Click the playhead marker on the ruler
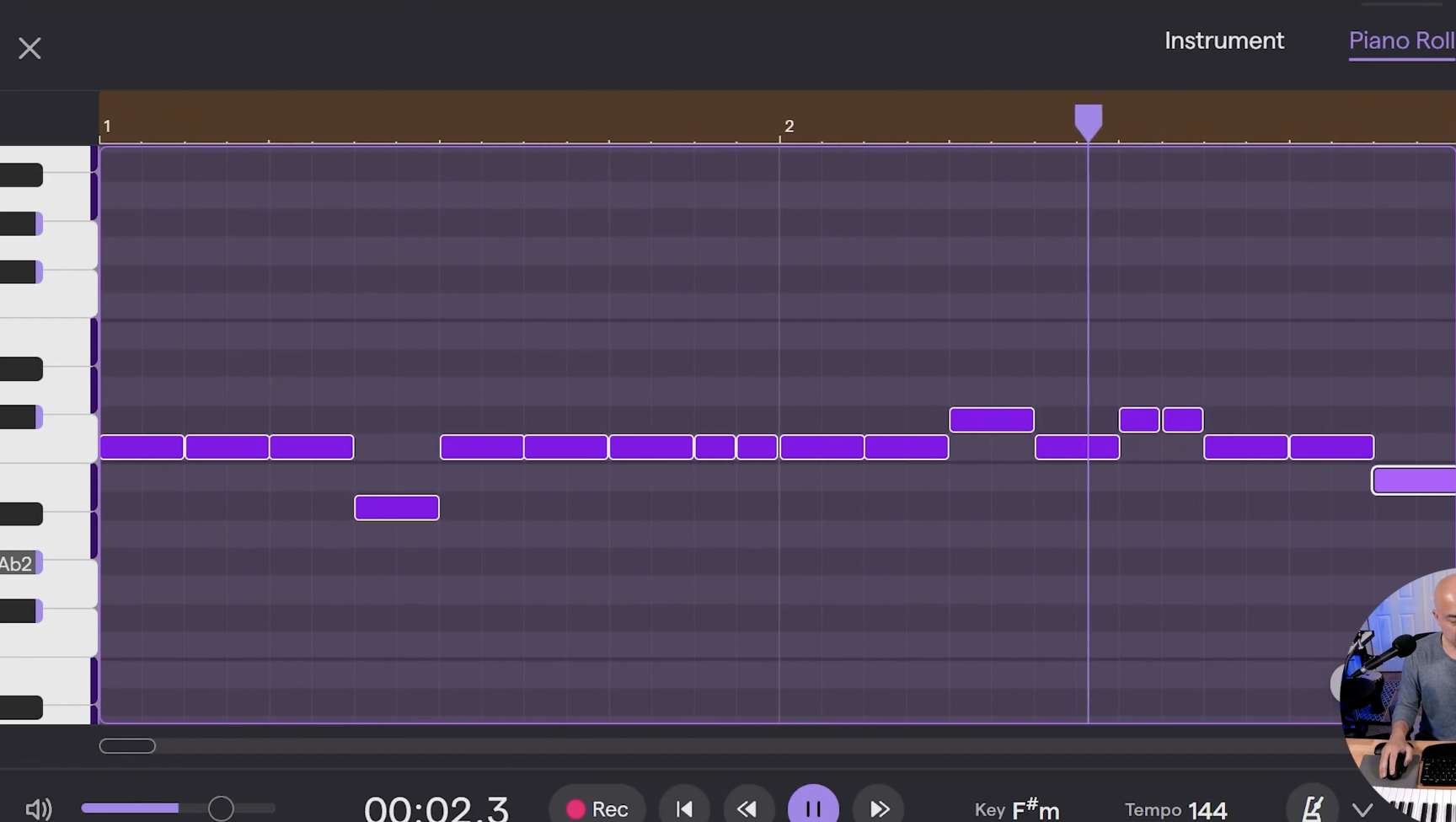 [1088, 122]
